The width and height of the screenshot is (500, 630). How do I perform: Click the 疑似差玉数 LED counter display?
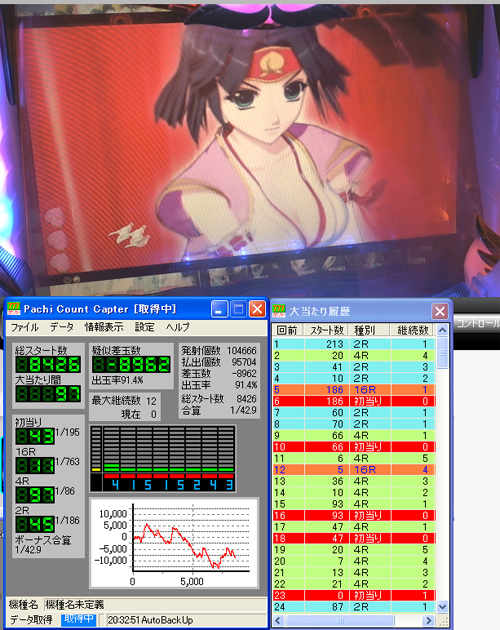[x=131, y=365]
